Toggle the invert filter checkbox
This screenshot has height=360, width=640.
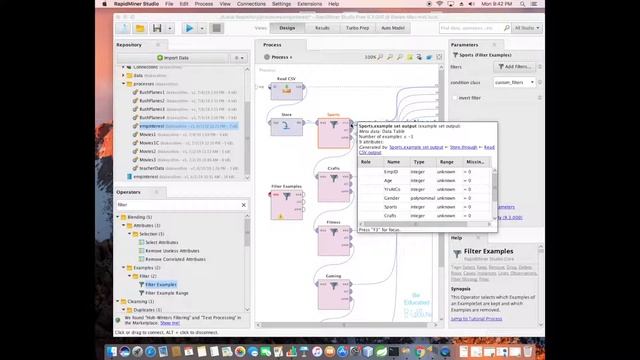tap(454, 98)
